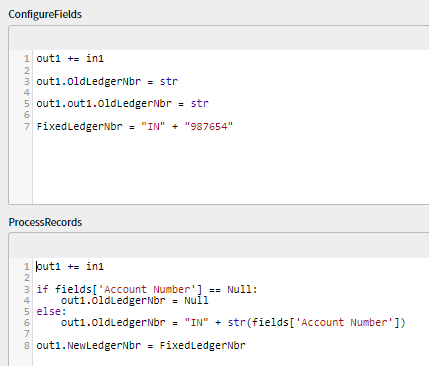Click the ConfigureFields section label

(45, 14)
